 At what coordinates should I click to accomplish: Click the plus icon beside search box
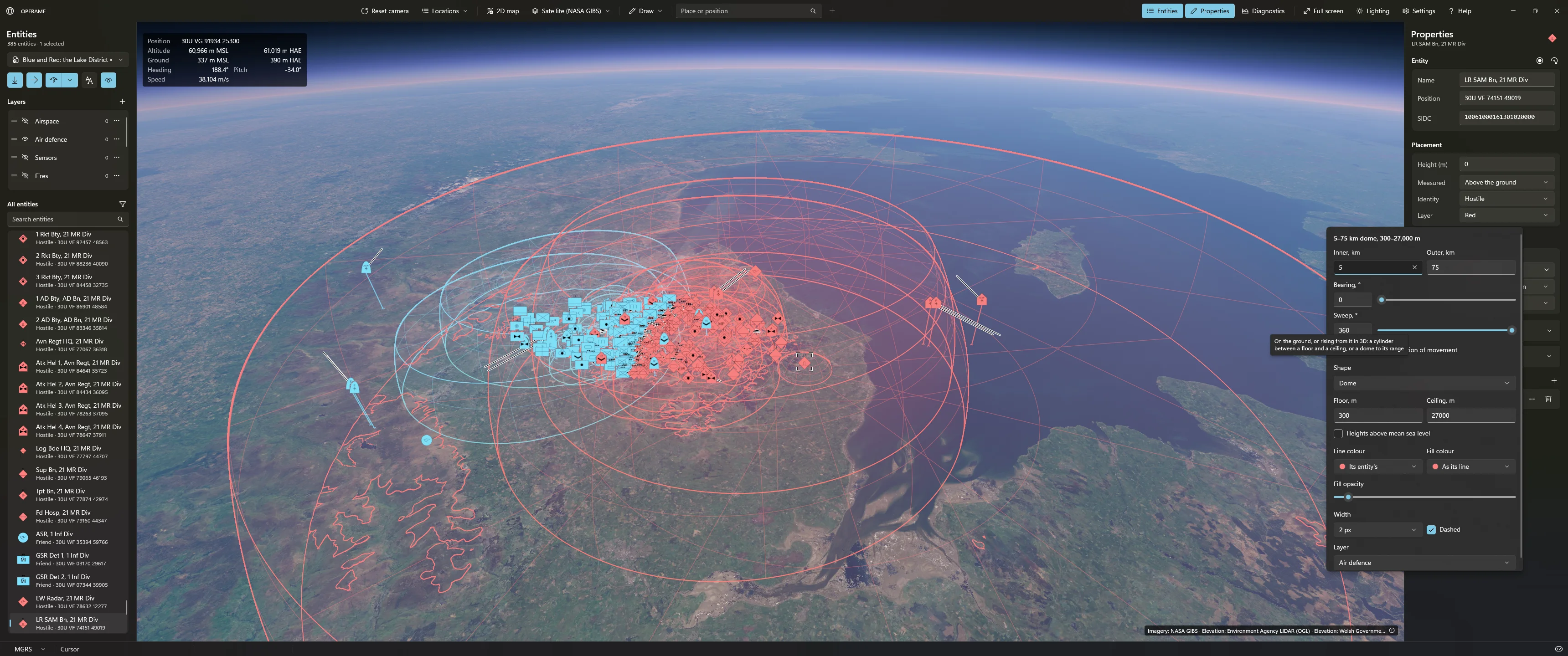[x=832, y=11]
